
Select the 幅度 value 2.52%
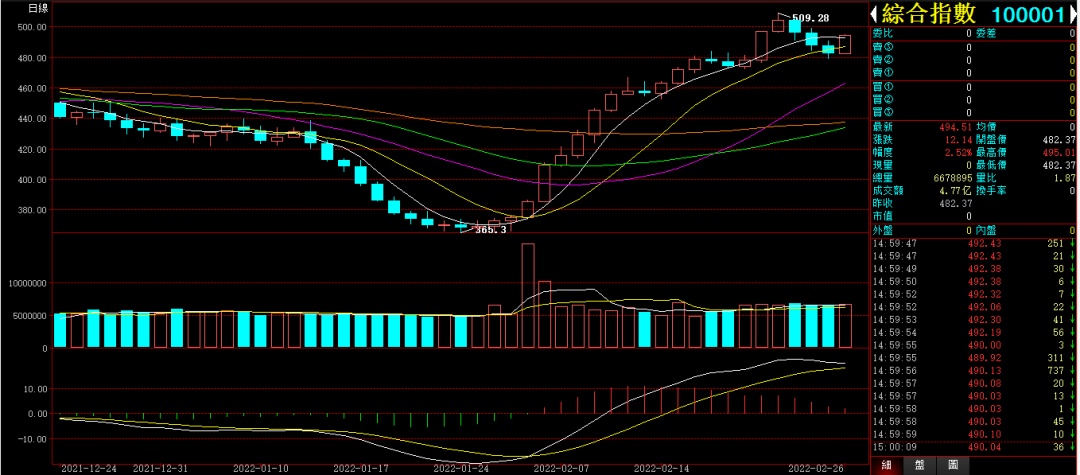(958, 153)
